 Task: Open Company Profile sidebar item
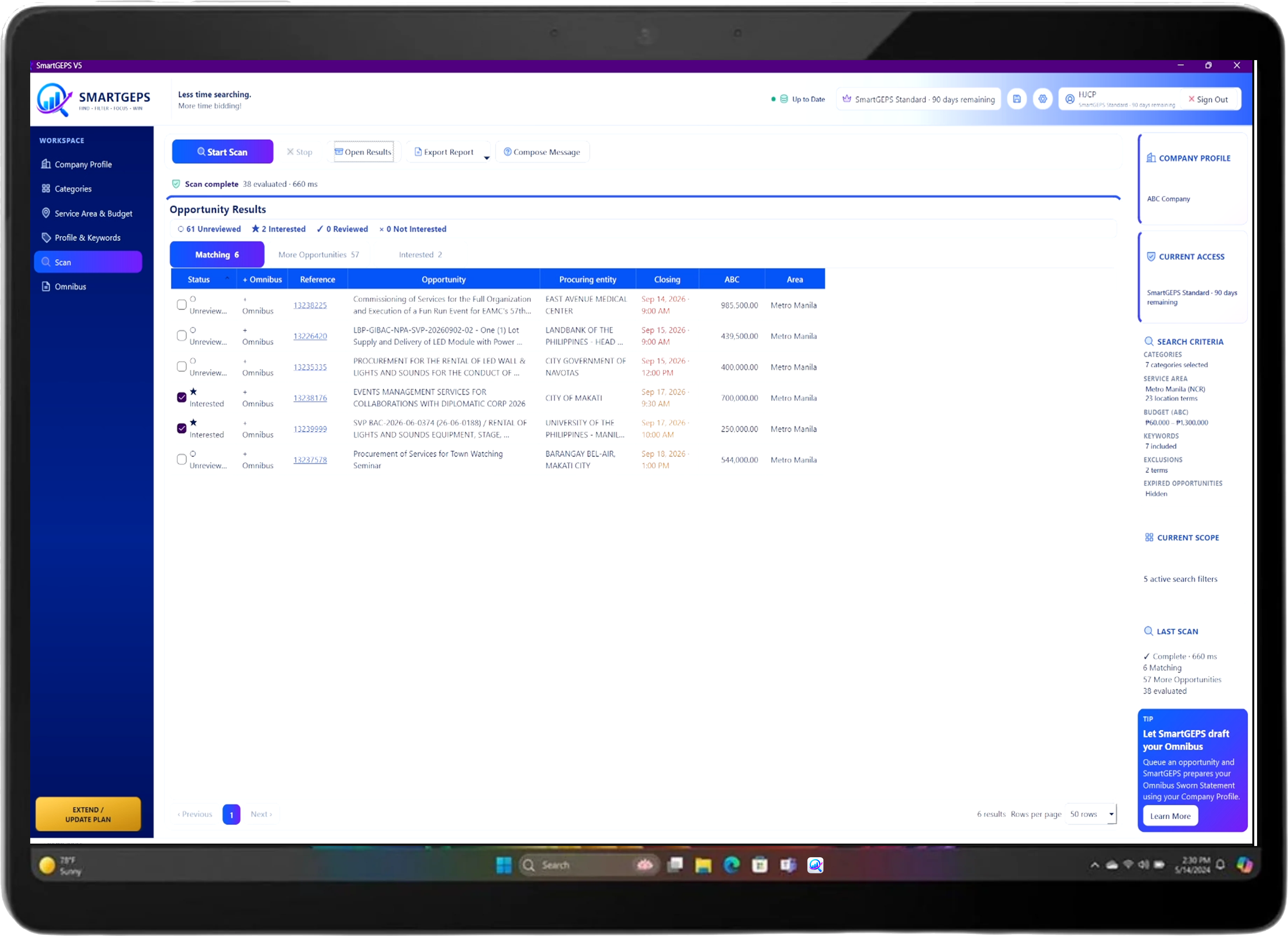pyautogui.click(x=83, y=164)
